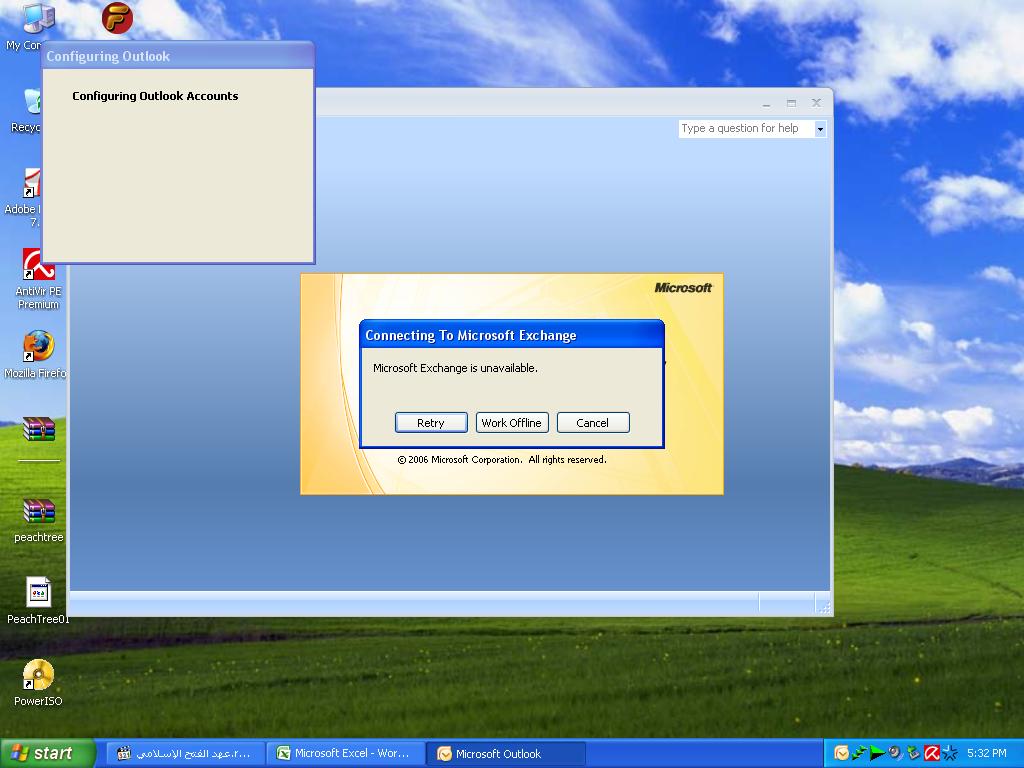Click the blue star-shaped tray icon
Screen dimensions: 1024x768
pyautogui.click(x=950, y=753)
